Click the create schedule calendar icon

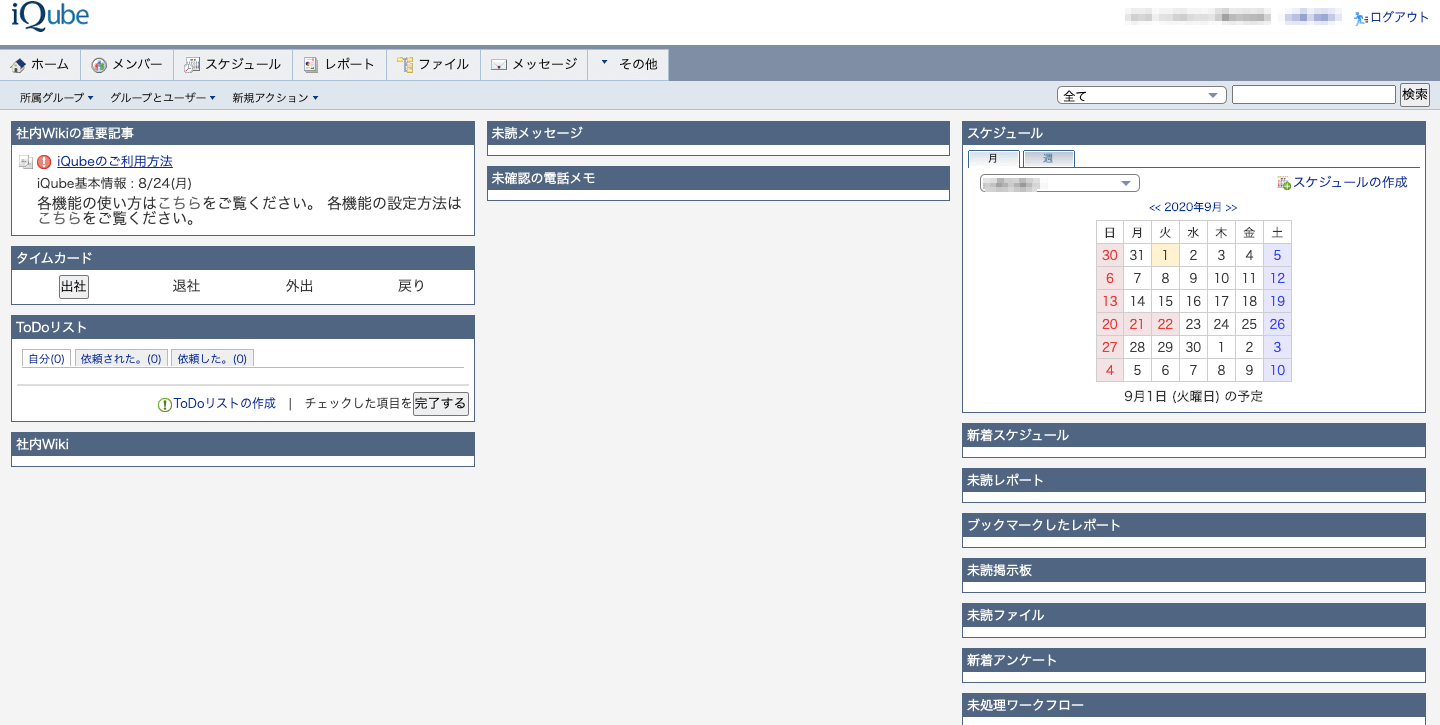click(x=1284, y=183)
